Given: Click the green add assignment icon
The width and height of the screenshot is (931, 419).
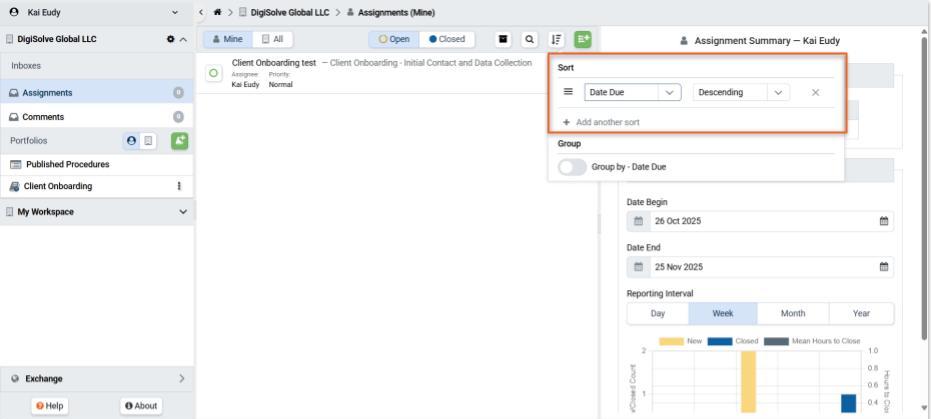Looking at the screenshot, I should (x=582, y=39).
